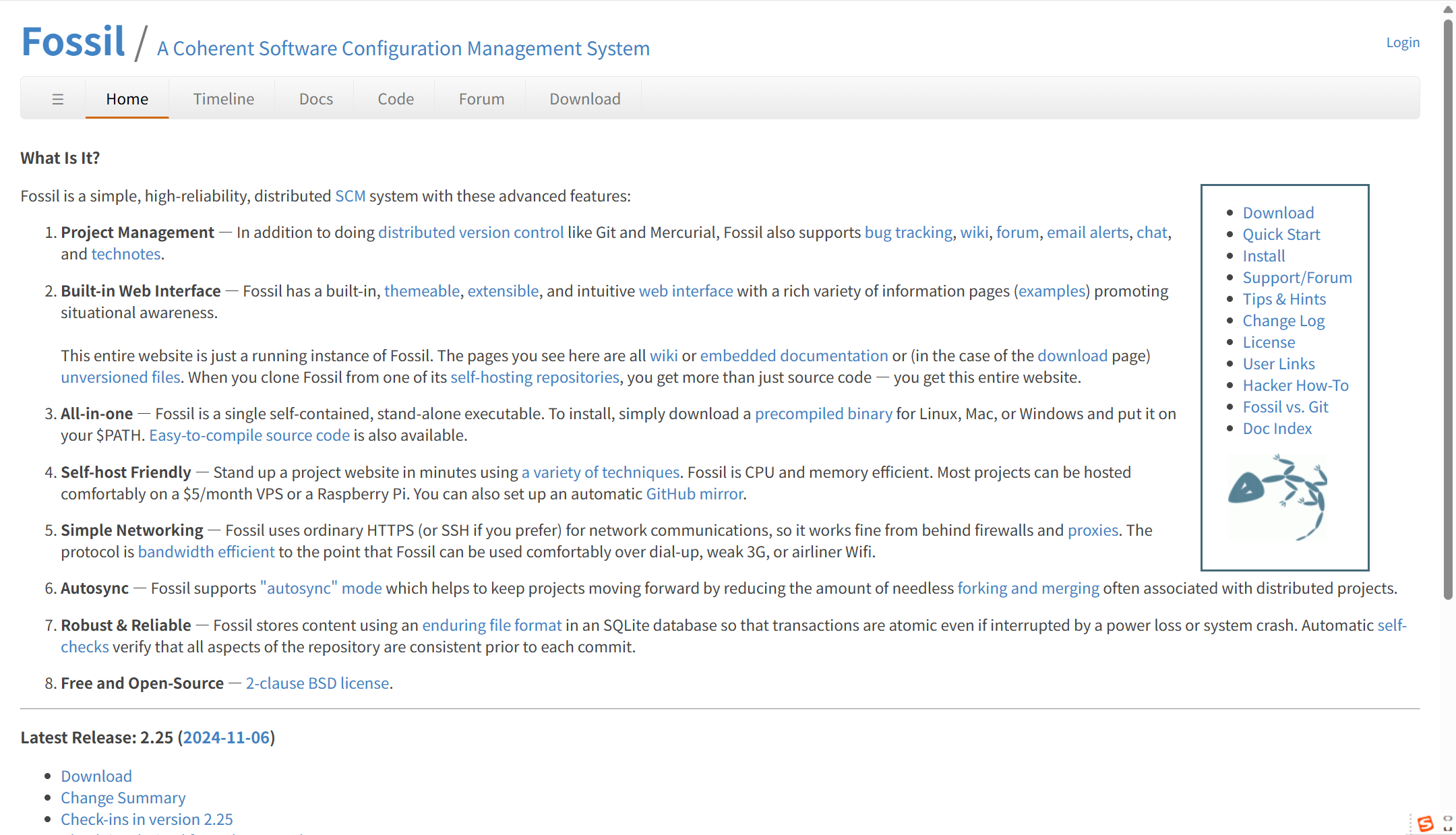Click the Login link
This screenshot has height=835, width=1456.
1403,42
